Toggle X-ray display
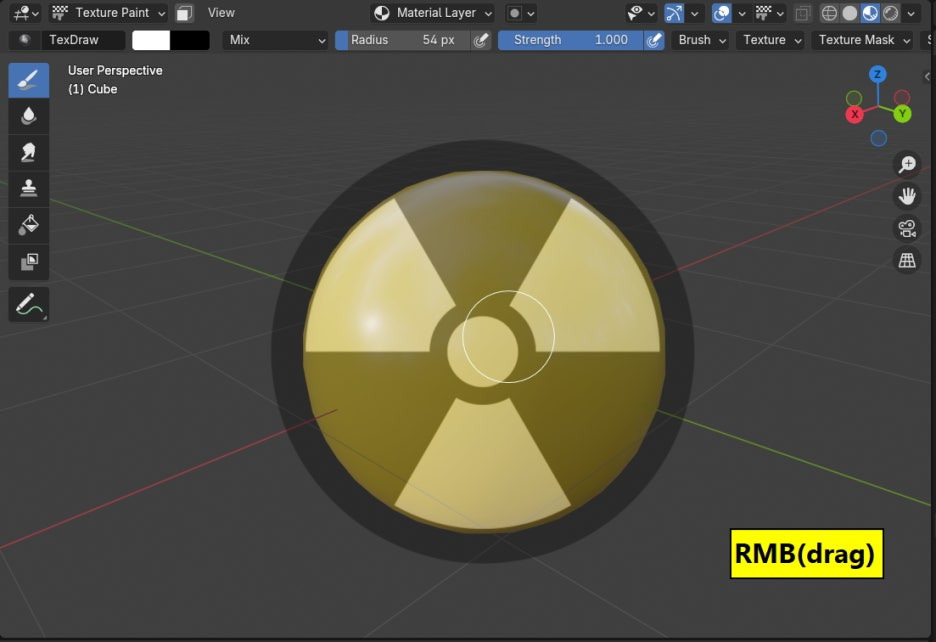 (x=803, y=13)
